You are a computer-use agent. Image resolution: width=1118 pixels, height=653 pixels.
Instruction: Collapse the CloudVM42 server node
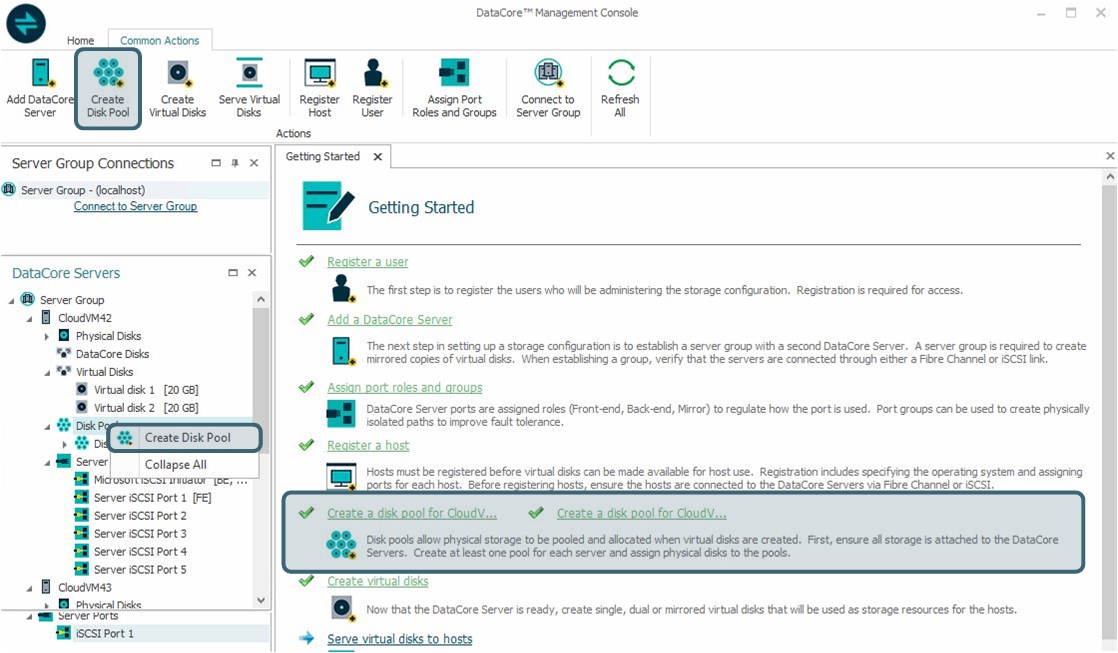point(29,318)
